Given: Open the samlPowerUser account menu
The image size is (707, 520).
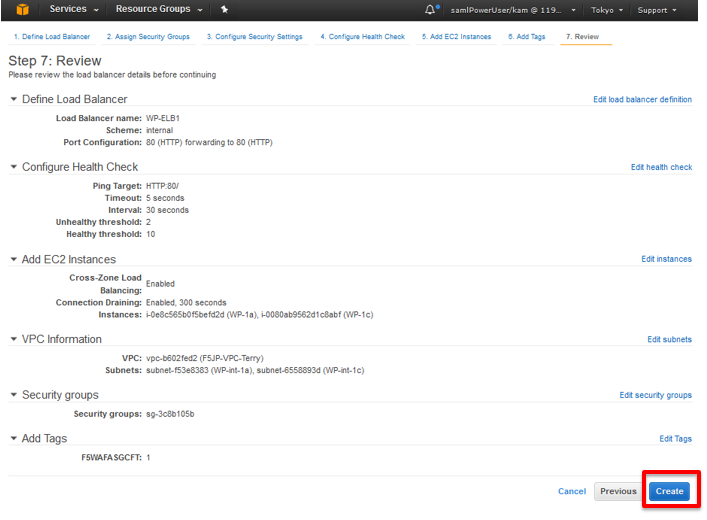Looking at the screenshot, I should pyautogui.click(x=513, y=10).
